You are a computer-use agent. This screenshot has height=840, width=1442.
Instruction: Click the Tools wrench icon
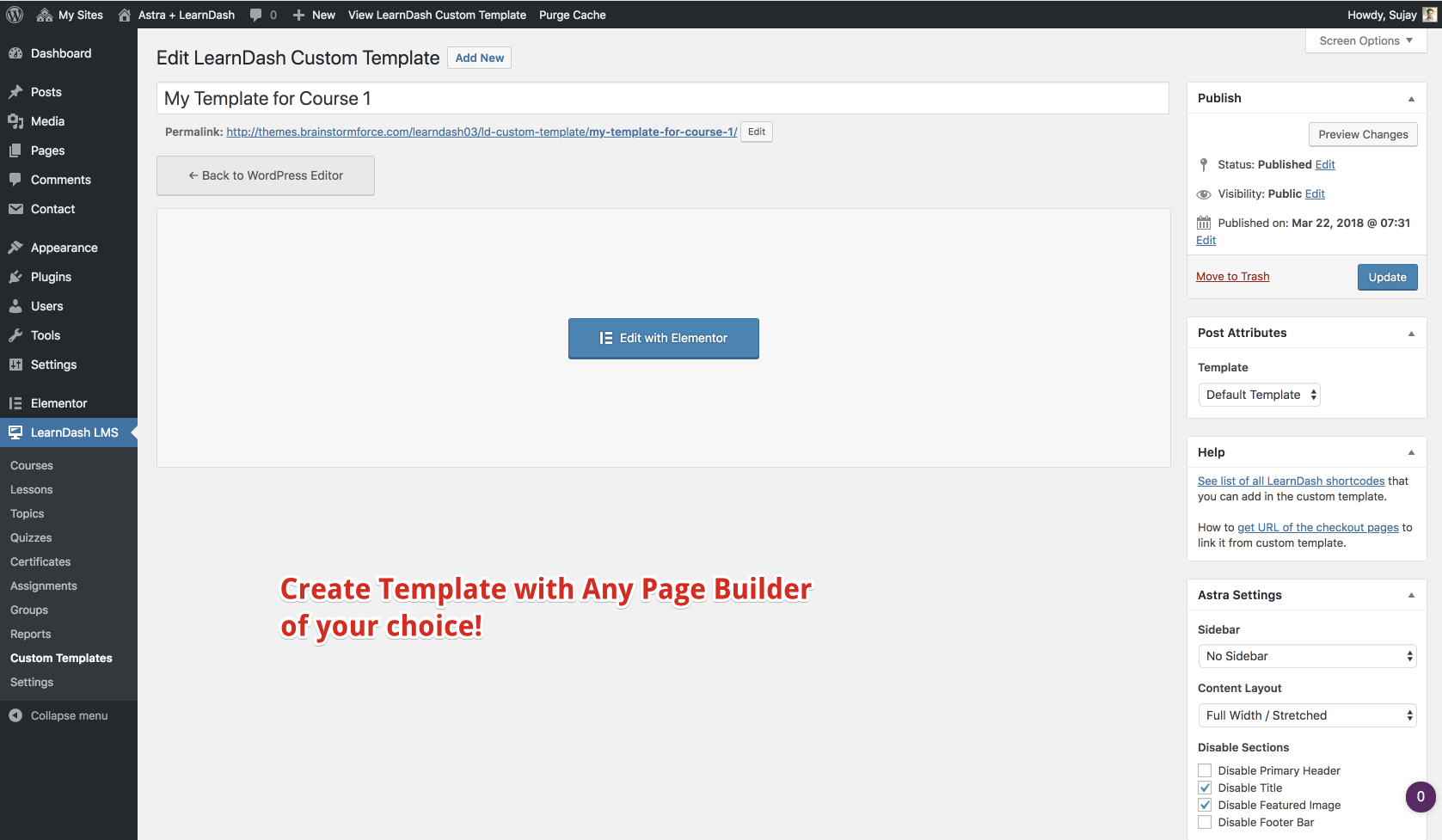tap(15, 335)
